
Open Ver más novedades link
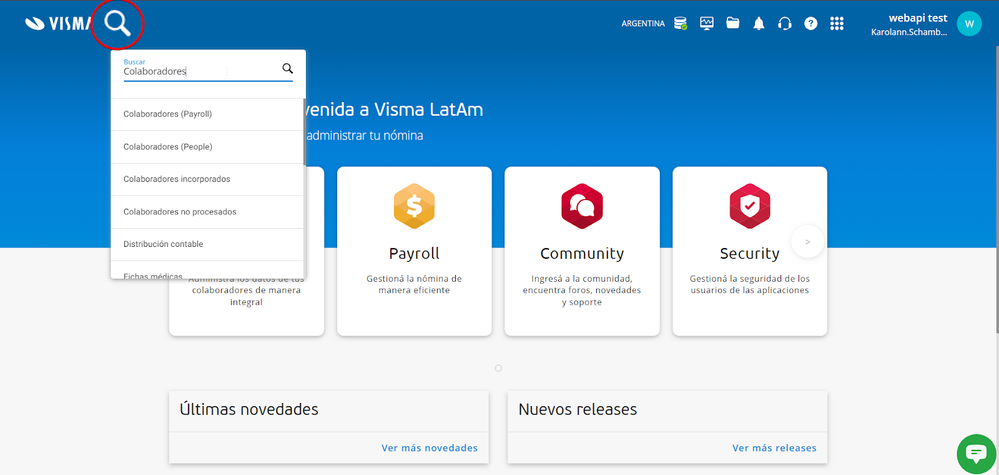pos(429,448)
